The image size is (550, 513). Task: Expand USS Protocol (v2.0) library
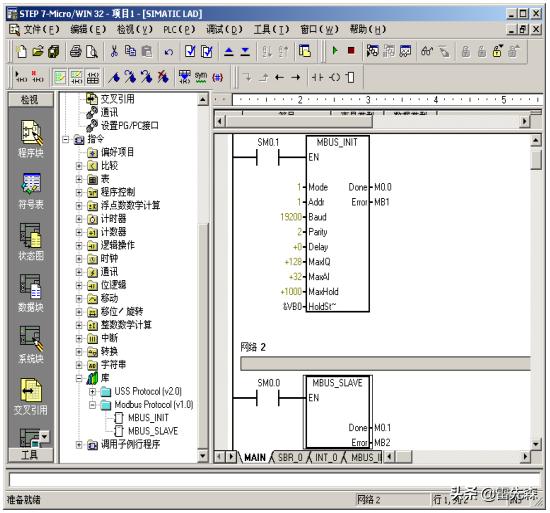[x=93, y=392]
